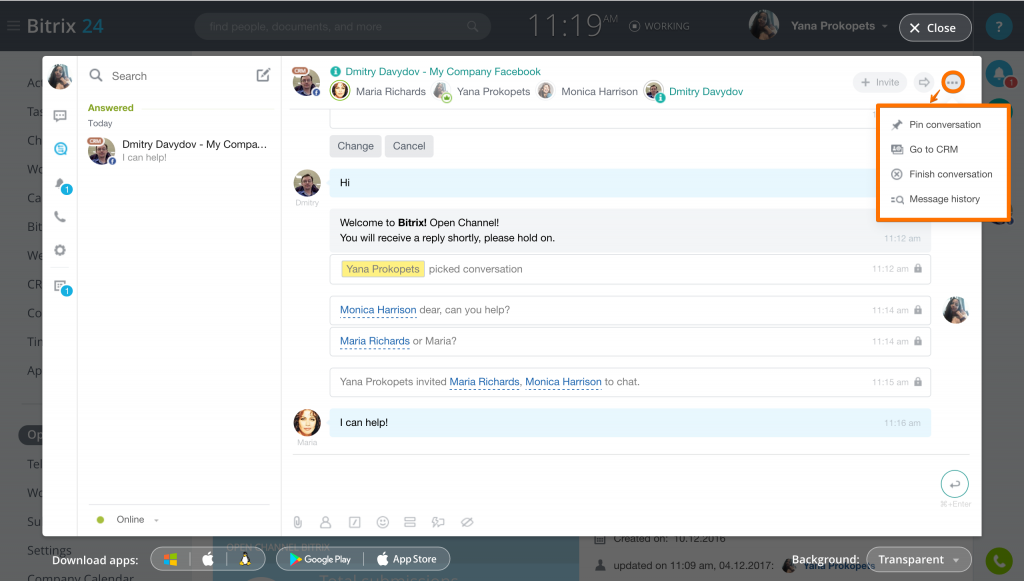Open the telephony phone icon in sidebar
Screen dimensions: 1024x581
pos(60,217)
